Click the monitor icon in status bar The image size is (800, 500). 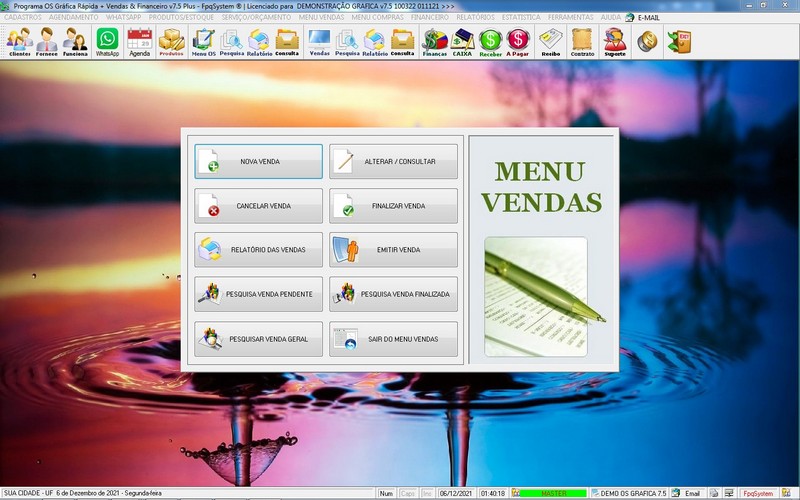730,493
